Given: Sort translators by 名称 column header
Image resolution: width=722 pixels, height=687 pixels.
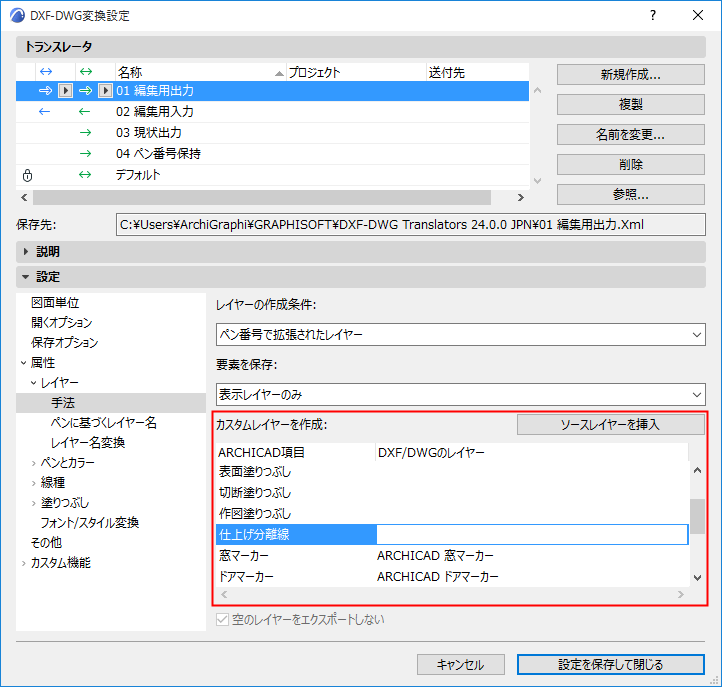Looking at the screenshot, I should click(200, 72).
